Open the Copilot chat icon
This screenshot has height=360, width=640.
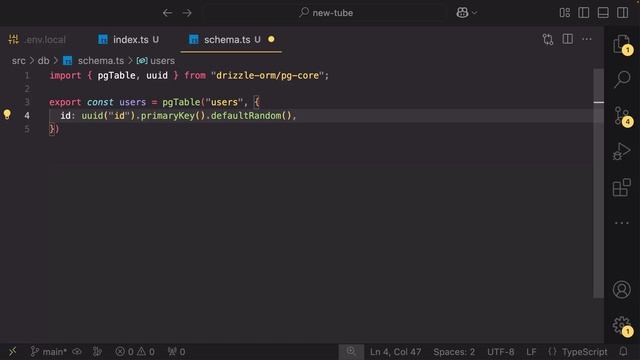pyautogui.click(x=462, y=13)
